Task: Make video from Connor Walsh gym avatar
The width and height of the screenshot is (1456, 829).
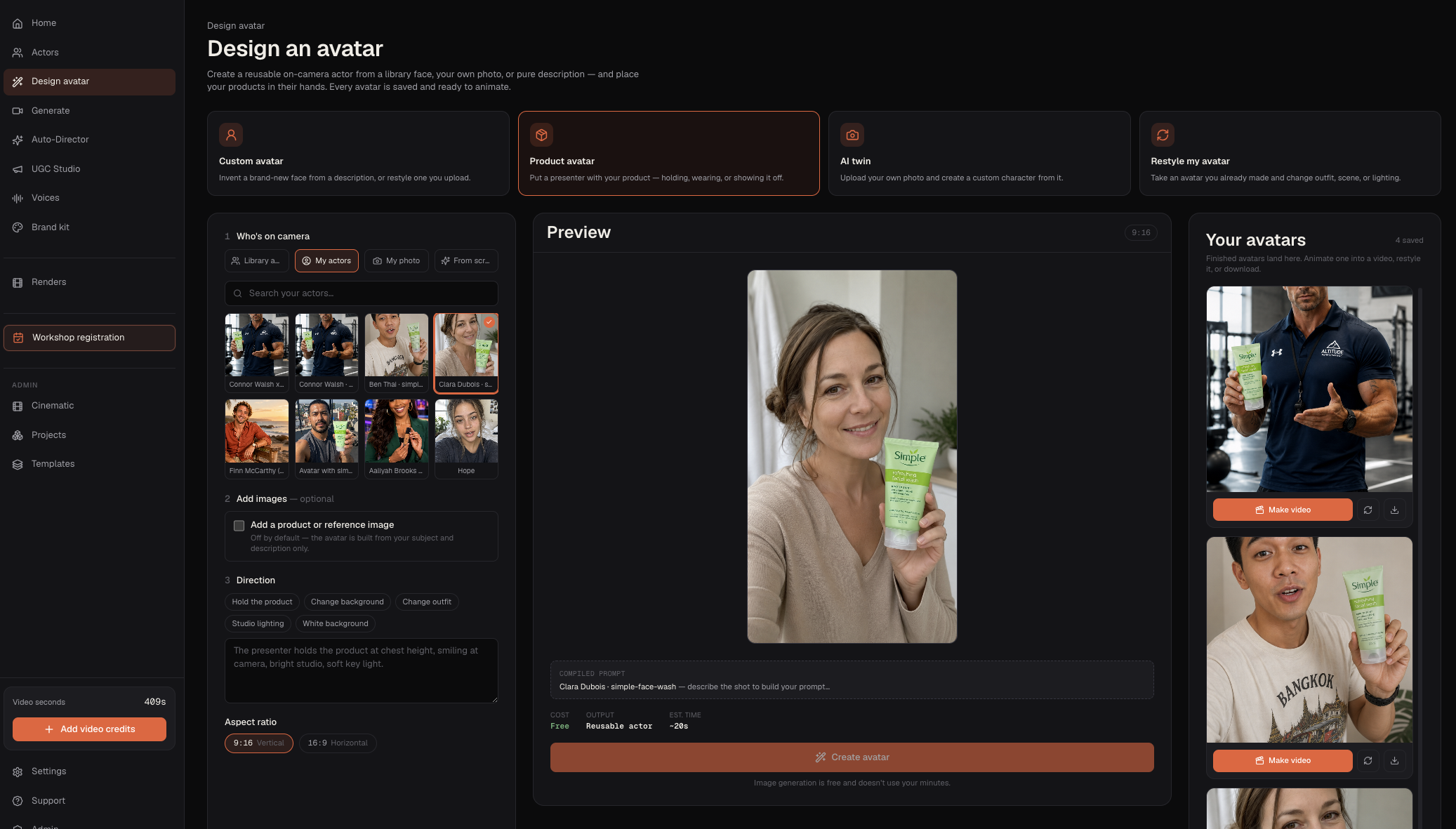Action: pyautogui.click(x=1283, y=510)
